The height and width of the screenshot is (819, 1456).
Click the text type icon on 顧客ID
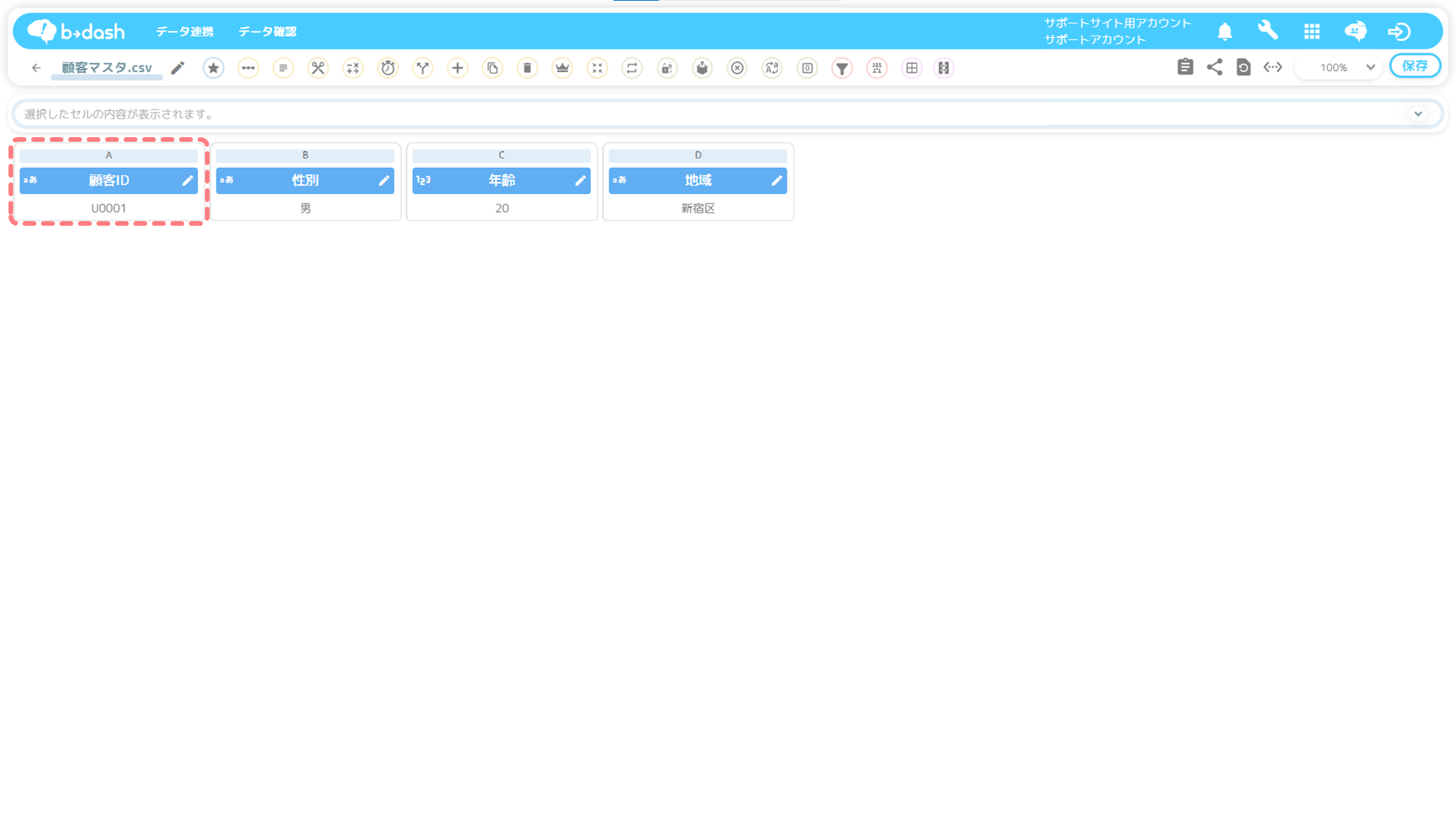coord(30,180)
